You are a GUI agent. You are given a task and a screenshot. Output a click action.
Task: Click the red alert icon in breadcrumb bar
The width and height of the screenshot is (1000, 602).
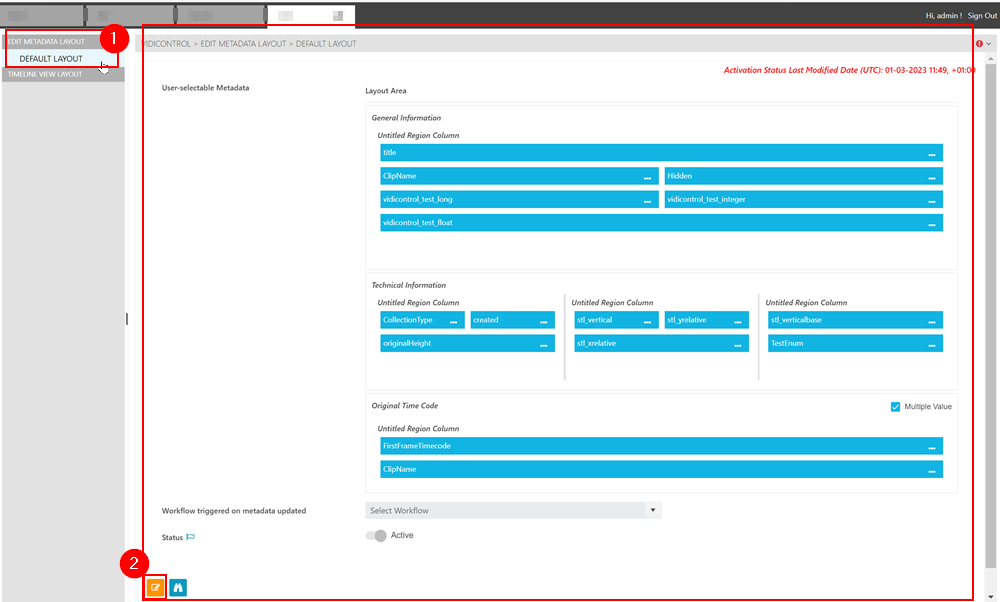coord(978,44)
